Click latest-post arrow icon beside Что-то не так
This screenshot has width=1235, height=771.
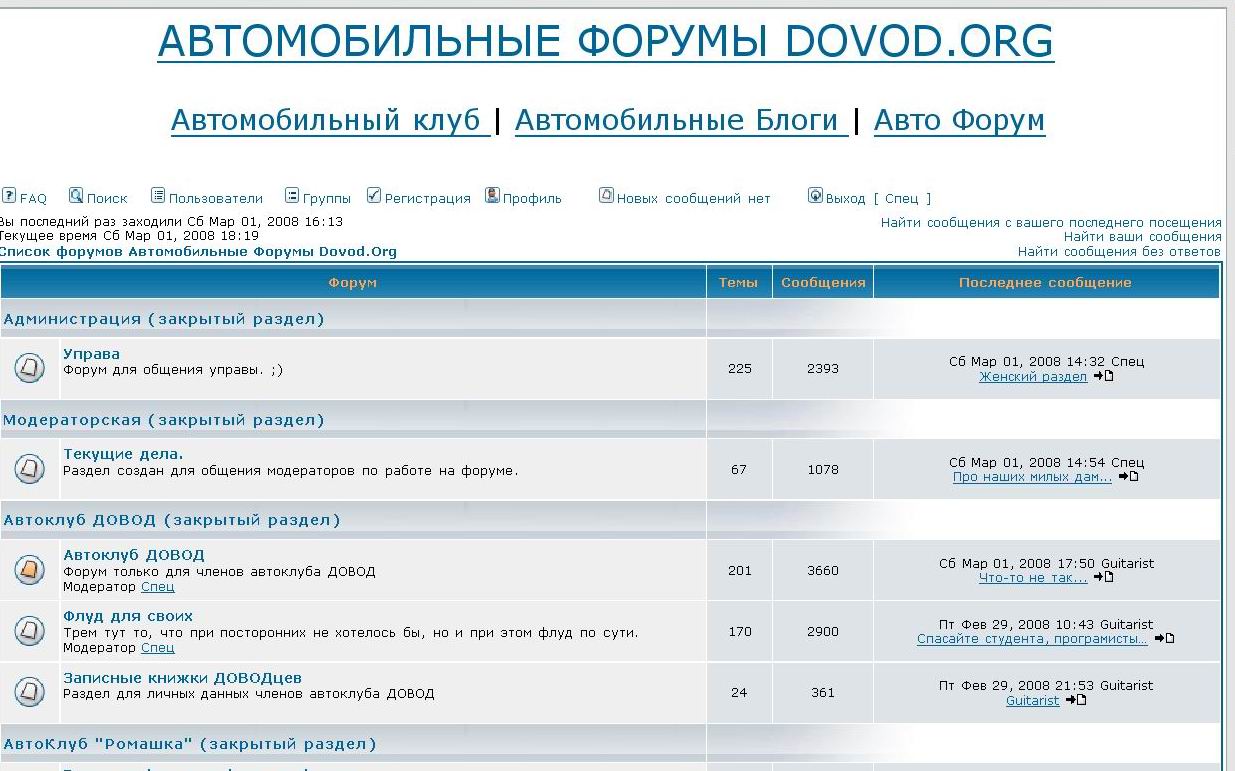pos(1103,578)
